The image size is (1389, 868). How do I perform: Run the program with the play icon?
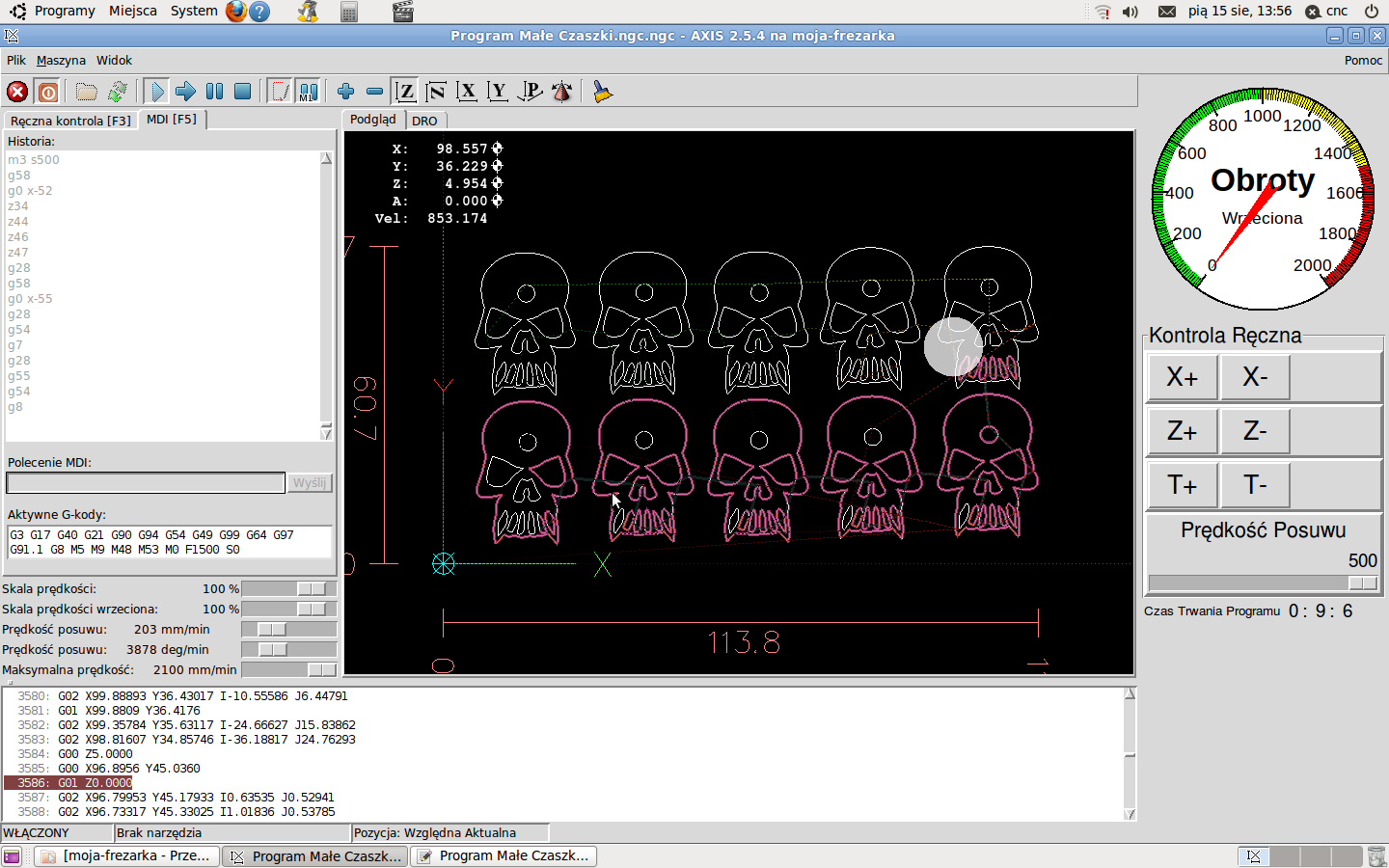coord(156,92)
